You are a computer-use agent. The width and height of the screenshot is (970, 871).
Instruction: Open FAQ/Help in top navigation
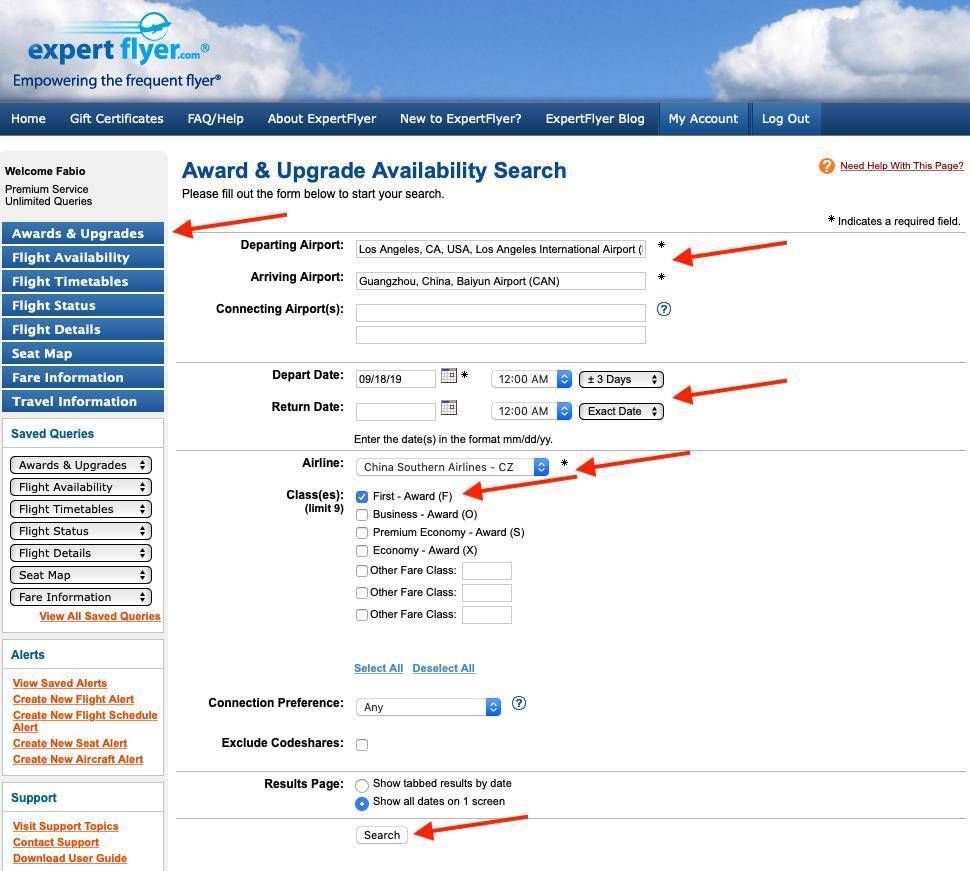(215, 119)
